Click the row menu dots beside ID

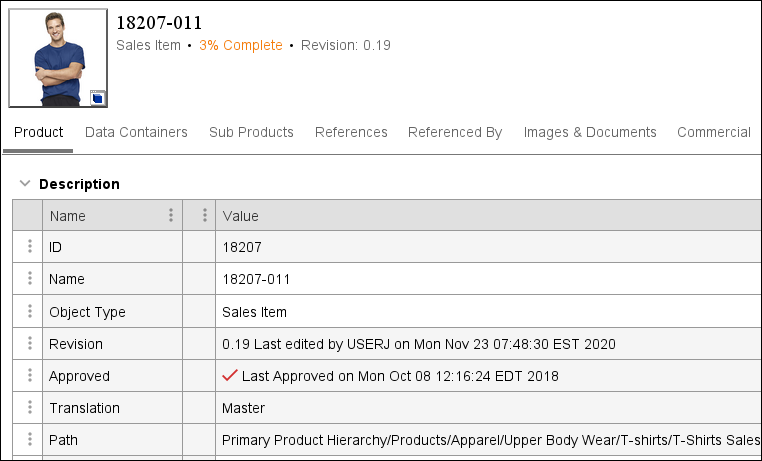click(x=28, y=247)
